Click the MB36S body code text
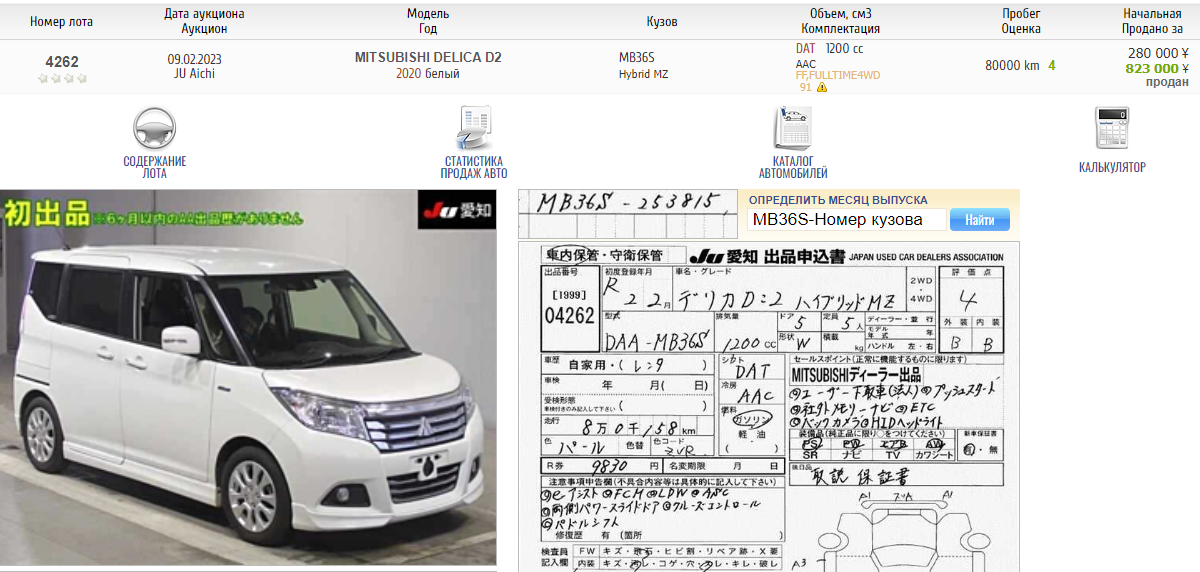 [x=636, y=58]
